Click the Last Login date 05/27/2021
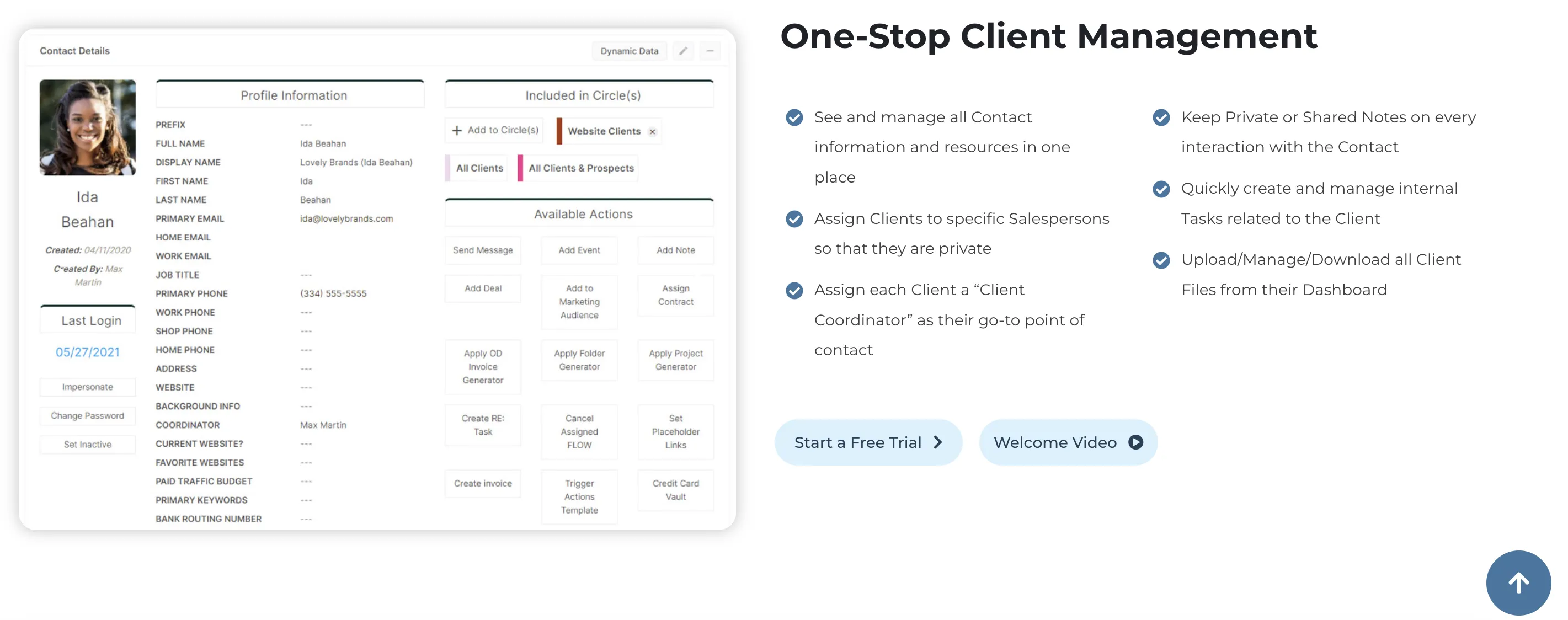This screenshot has width=1568, height=620. (x=87, y=352)
